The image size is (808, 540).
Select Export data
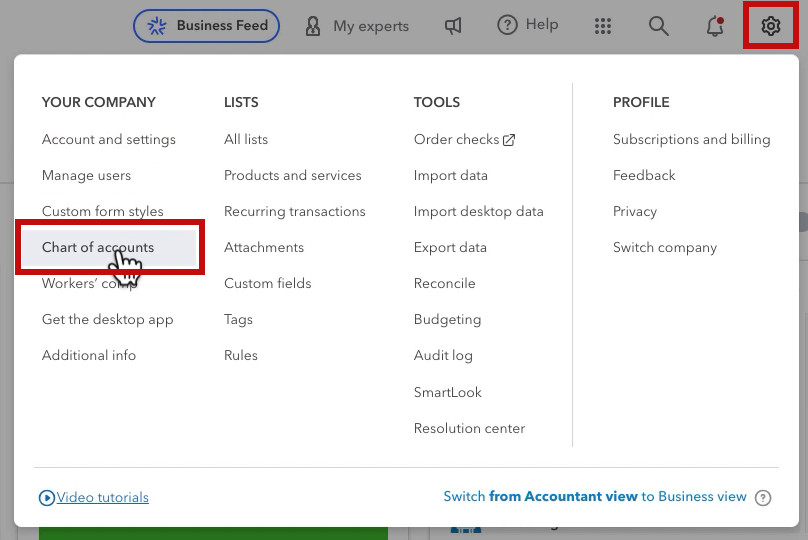(x=450, y=247)
